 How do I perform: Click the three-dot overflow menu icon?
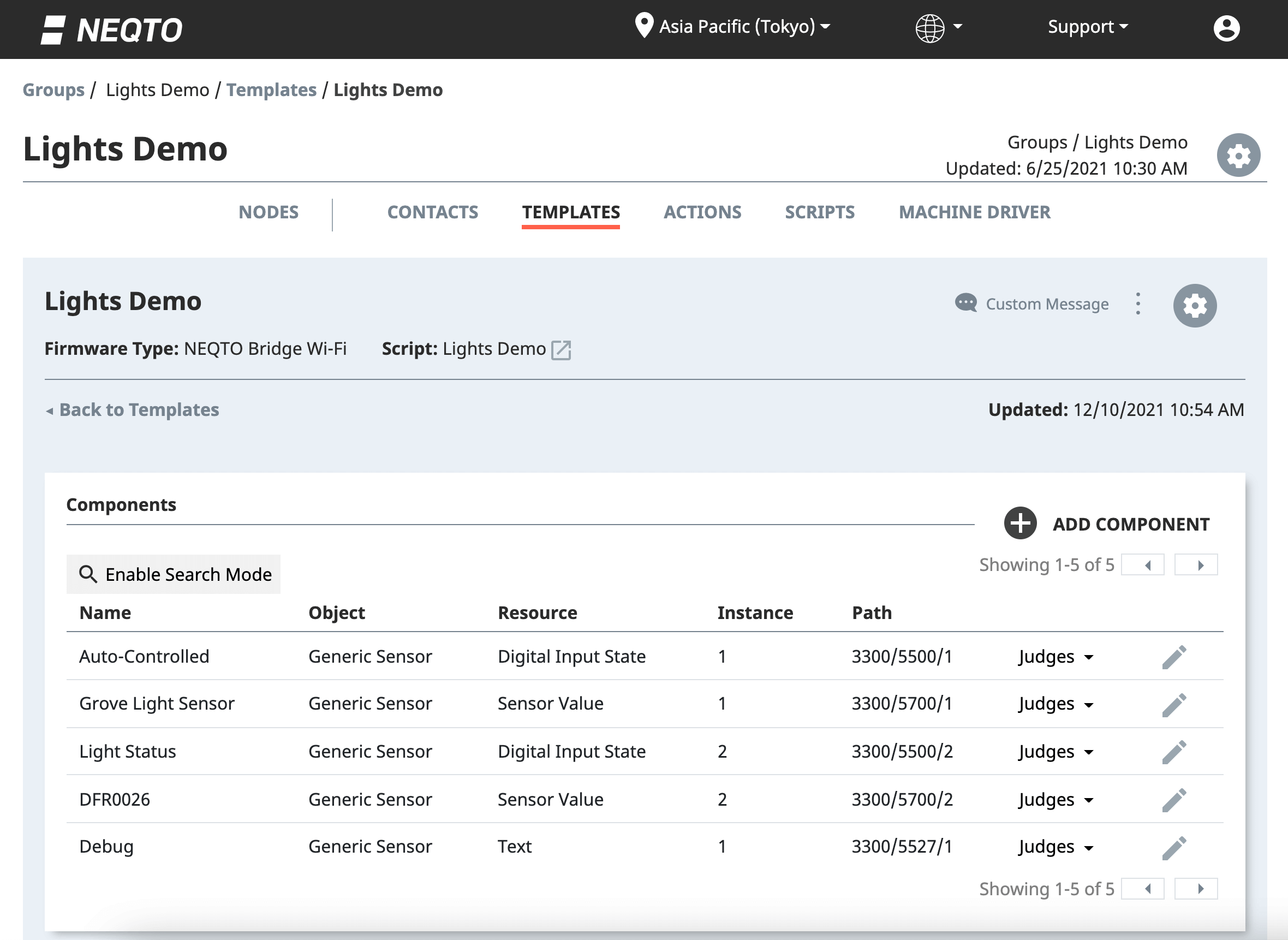coord(1138,305)
